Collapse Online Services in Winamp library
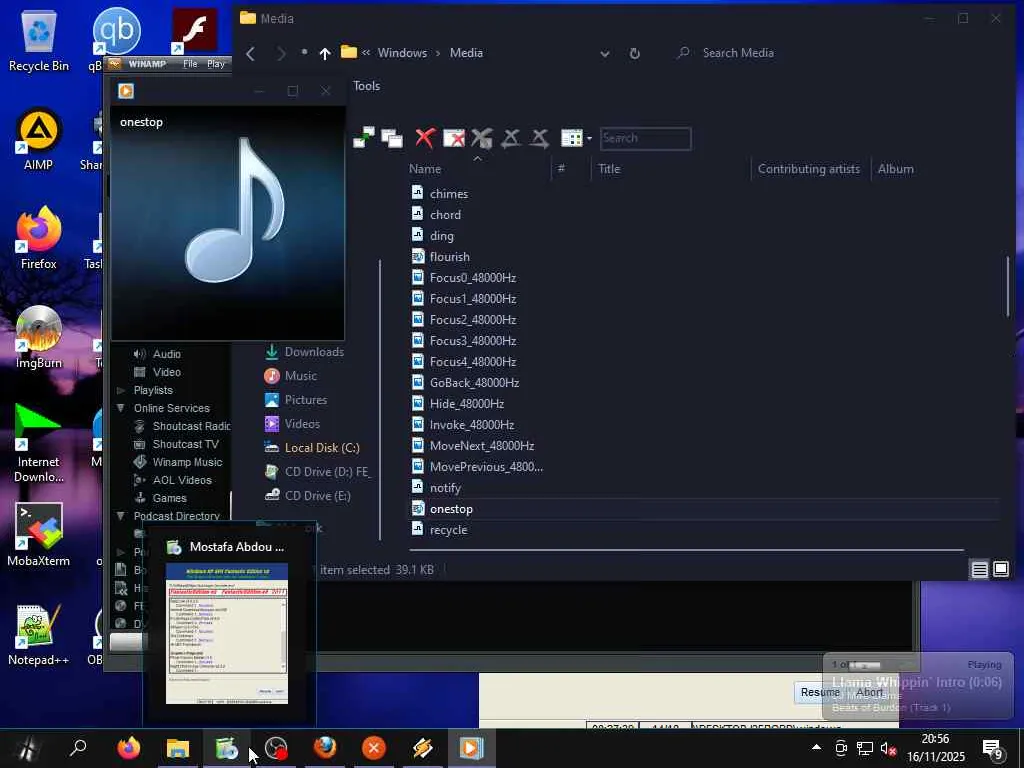This screenshot has width=1024, height=768. tap(121, 408)
